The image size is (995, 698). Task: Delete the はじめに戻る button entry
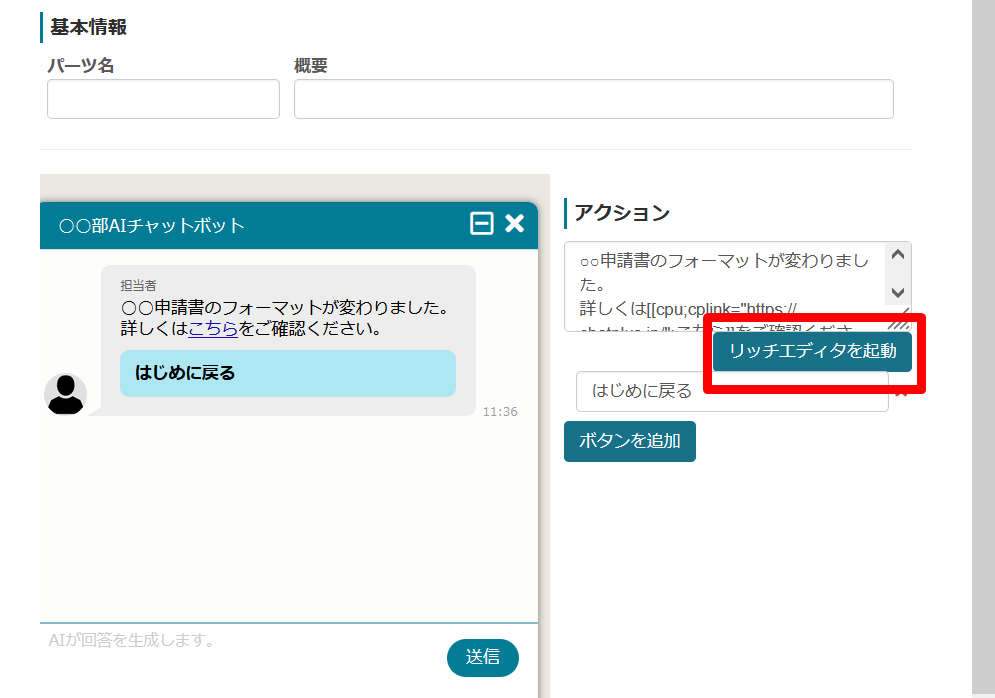point(900,391)
